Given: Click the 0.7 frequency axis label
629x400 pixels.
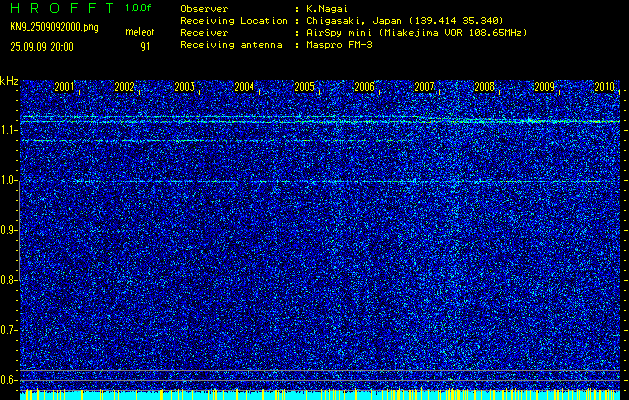Looking at the screenshot, I should [8, 330].
